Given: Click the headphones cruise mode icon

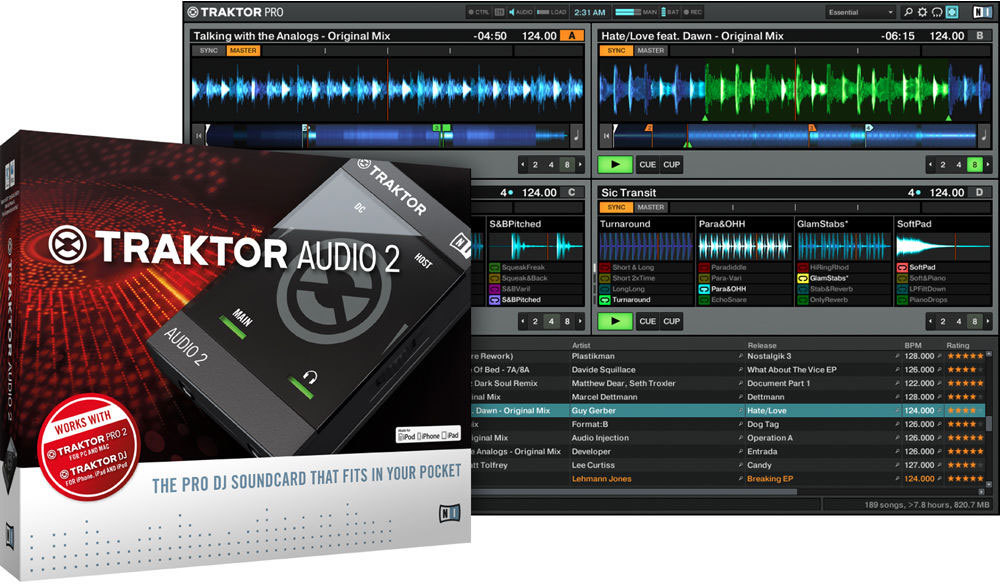Looking at the screenshot, I should pos(937,12).
